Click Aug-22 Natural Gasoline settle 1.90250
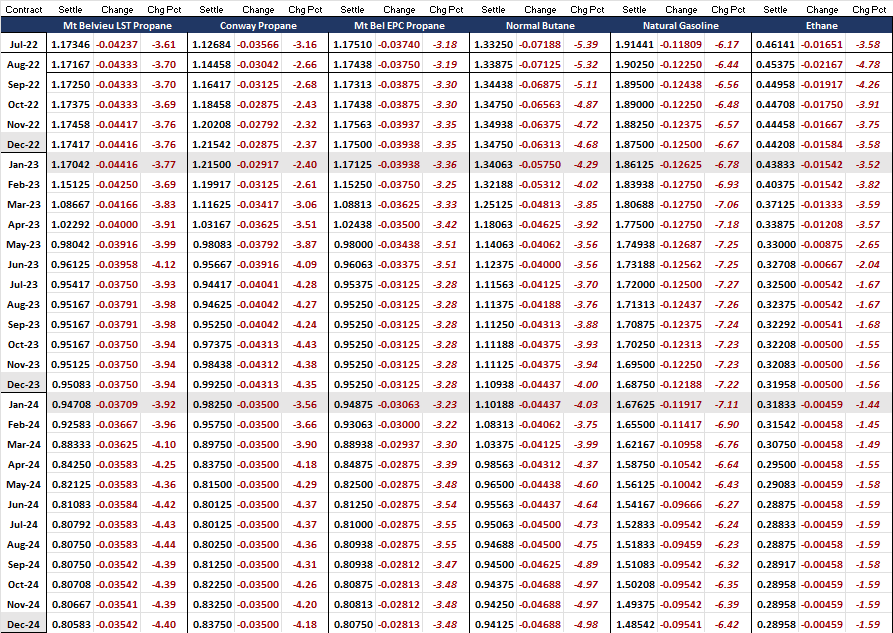The image size is (893, 633). 634,64
